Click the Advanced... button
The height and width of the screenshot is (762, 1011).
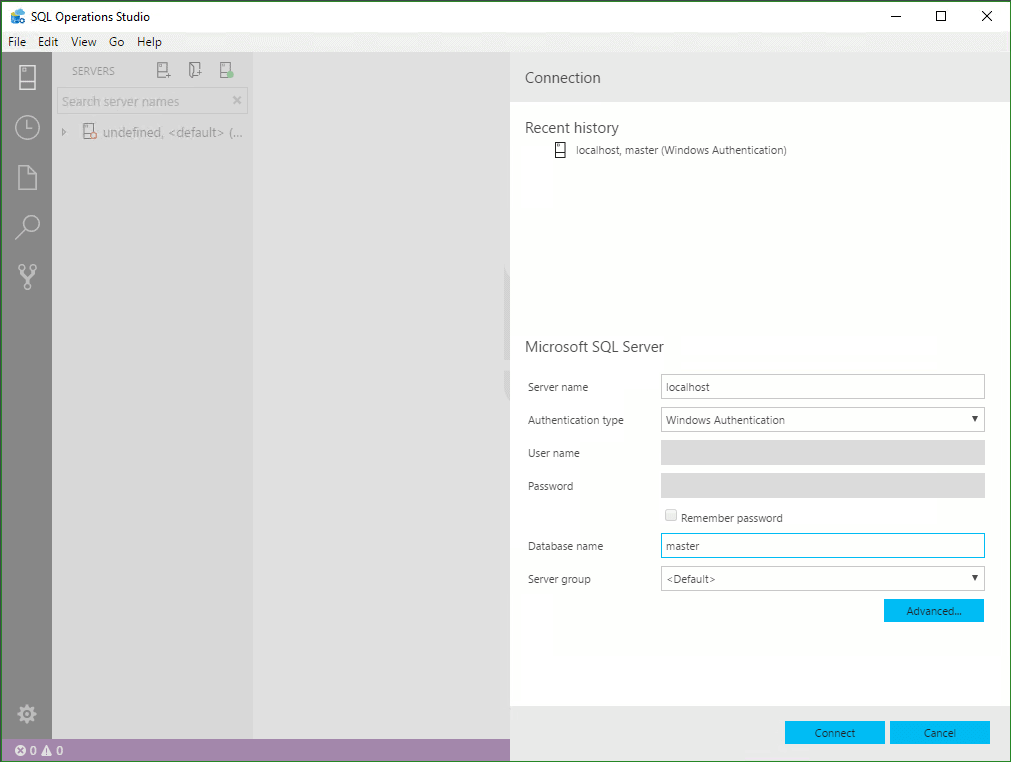[934, 611]
